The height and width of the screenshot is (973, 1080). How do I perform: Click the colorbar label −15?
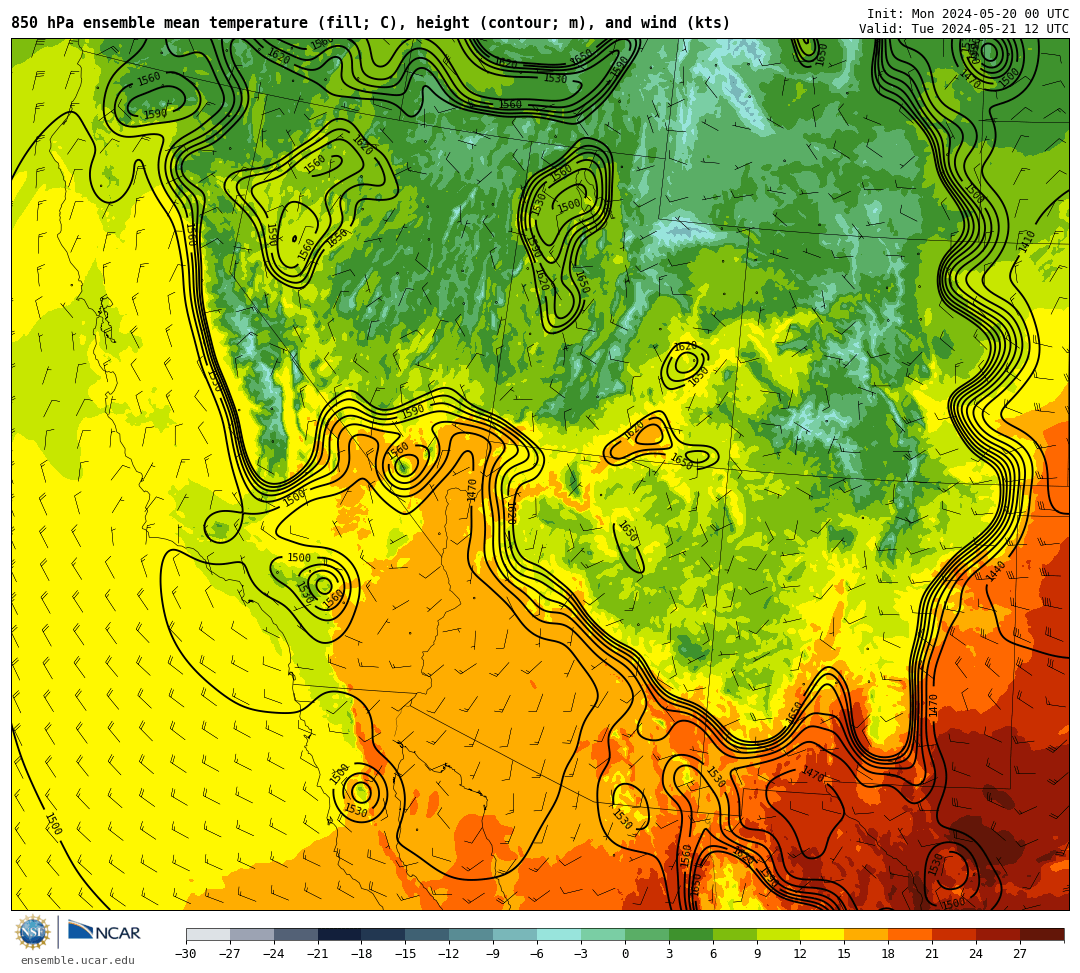pos(406,954)
